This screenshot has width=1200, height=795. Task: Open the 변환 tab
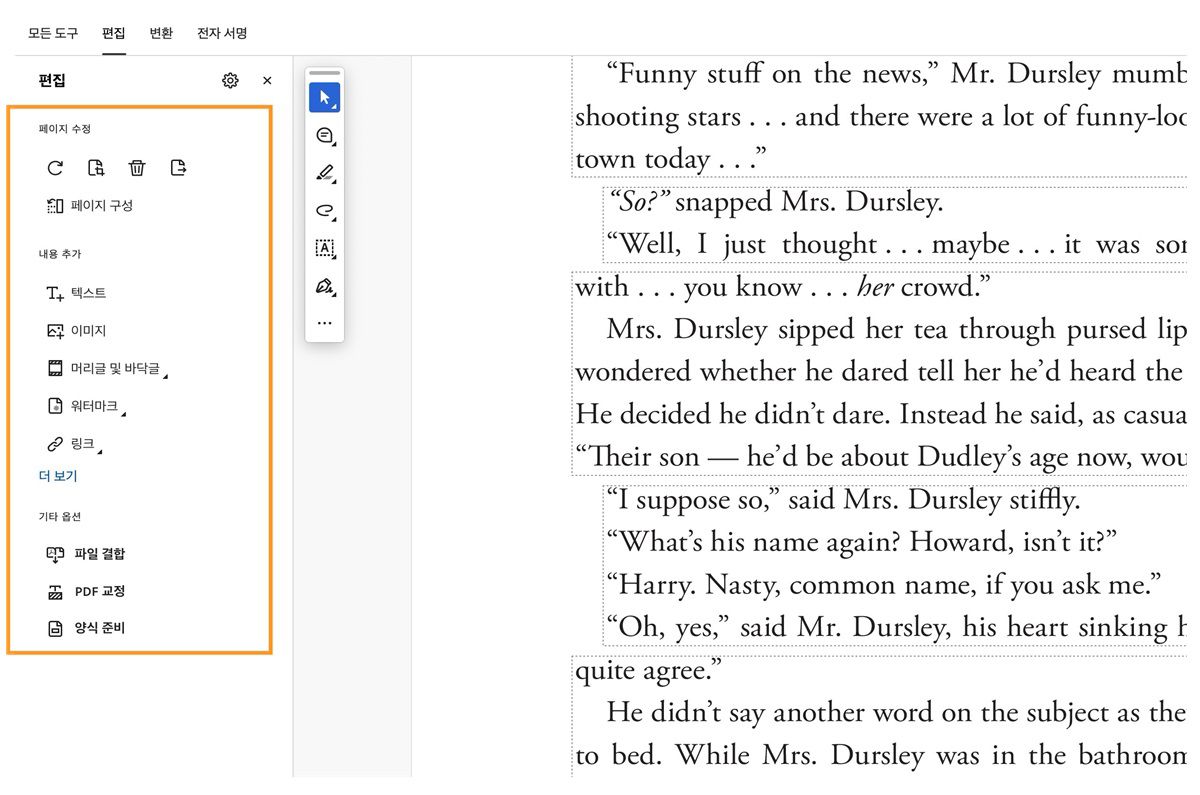pyautogui.click(x=161, y=33)
